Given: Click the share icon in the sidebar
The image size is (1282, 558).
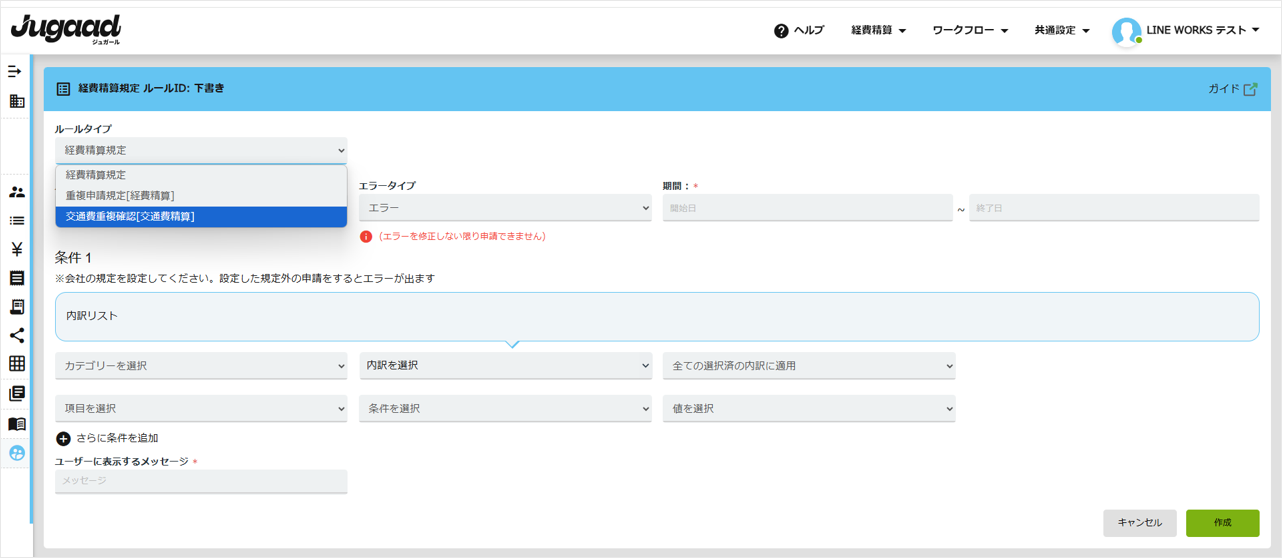Looking at the screenshot, I should (x=17, y=336).
